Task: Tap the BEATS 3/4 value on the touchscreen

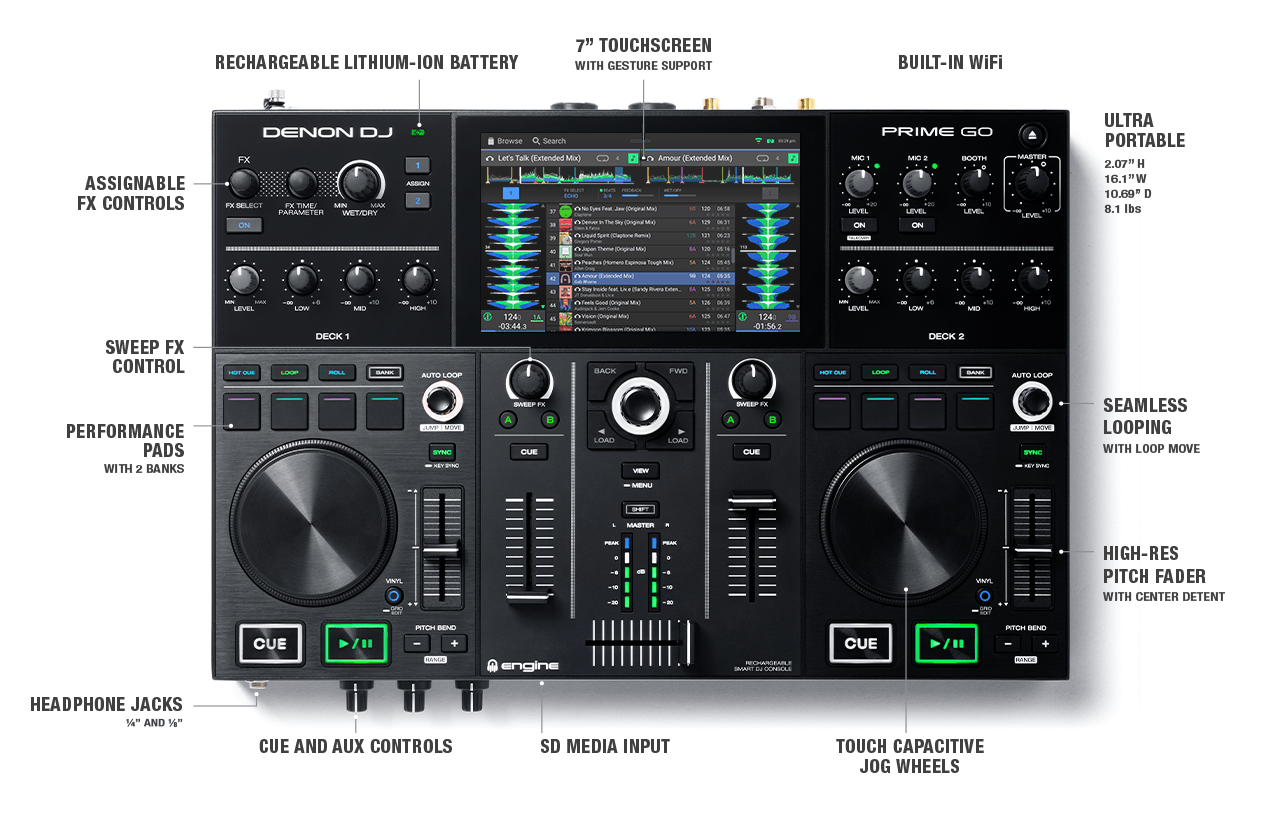Action: 607,196
